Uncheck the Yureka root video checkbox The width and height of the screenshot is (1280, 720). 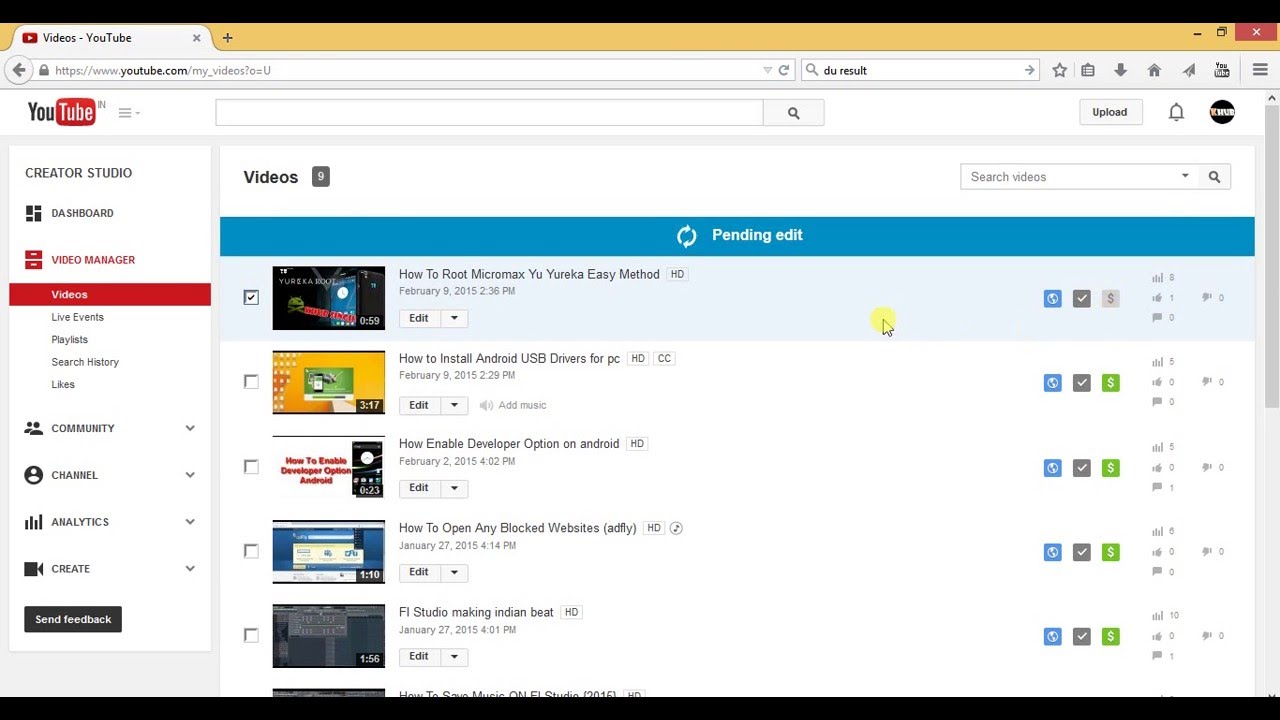click(x=251, y=297)
